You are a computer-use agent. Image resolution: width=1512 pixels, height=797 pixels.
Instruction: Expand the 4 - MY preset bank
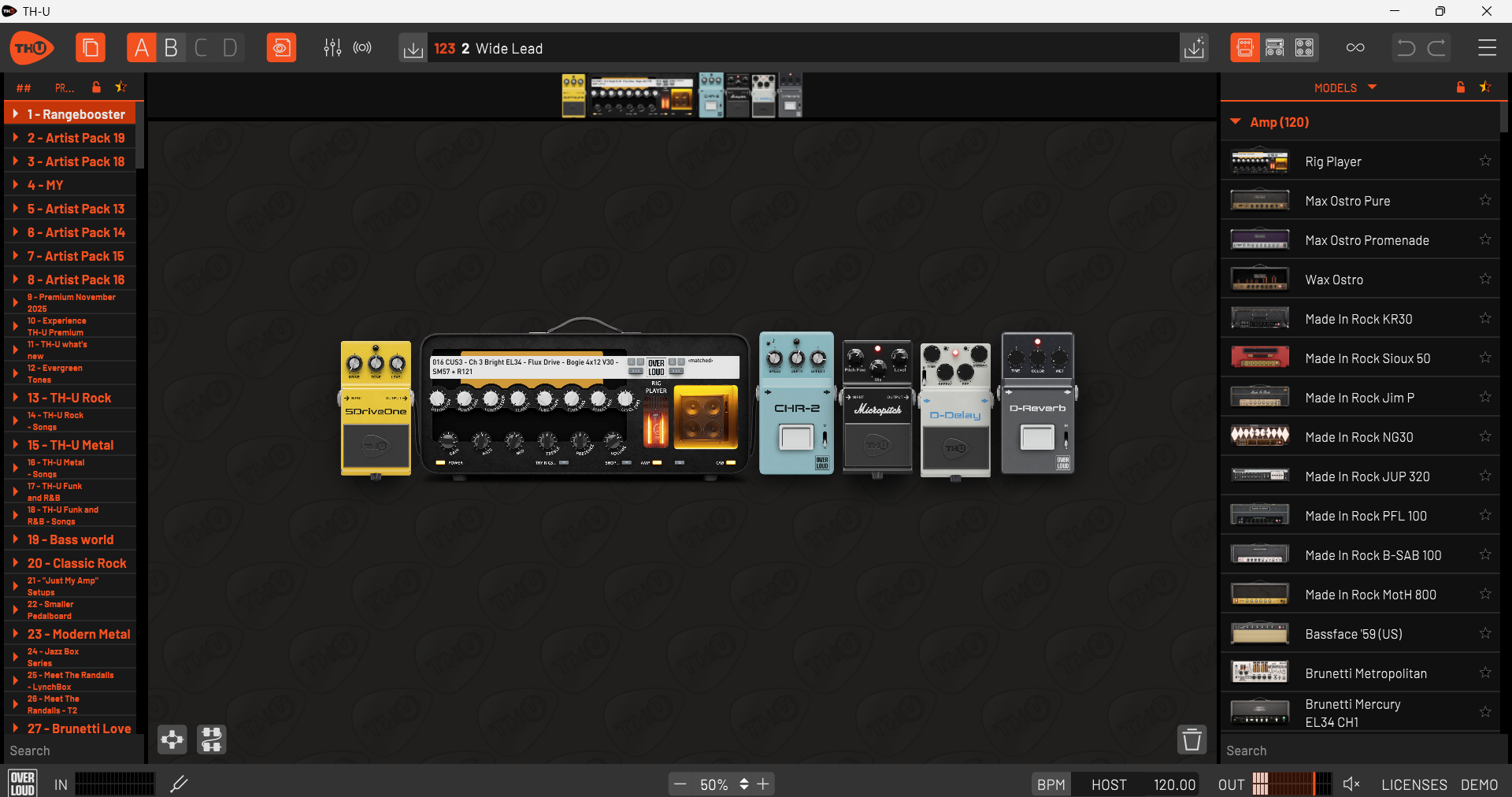click(15, 185)
